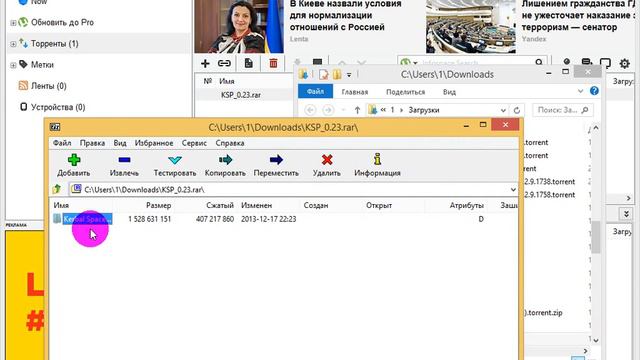Select the ).torrent.zip file in Explorer
640x360 pixels.
pyautogui.click(x=543, y=313)
